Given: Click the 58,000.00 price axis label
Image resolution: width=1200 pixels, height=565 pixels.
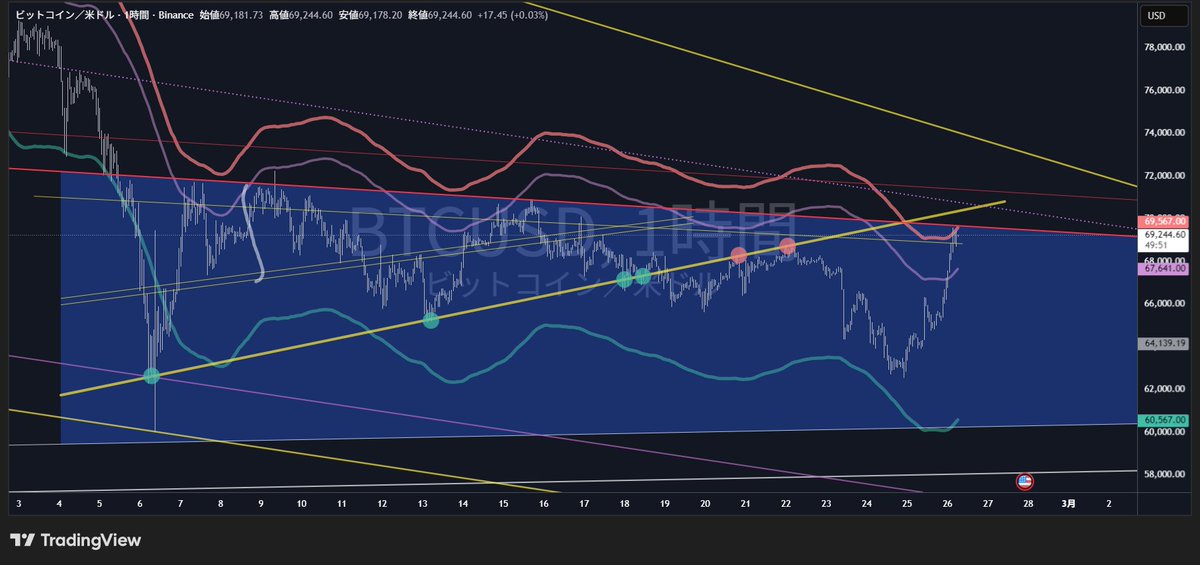Looking at the screenshot, I should [x=1164, y=474].
